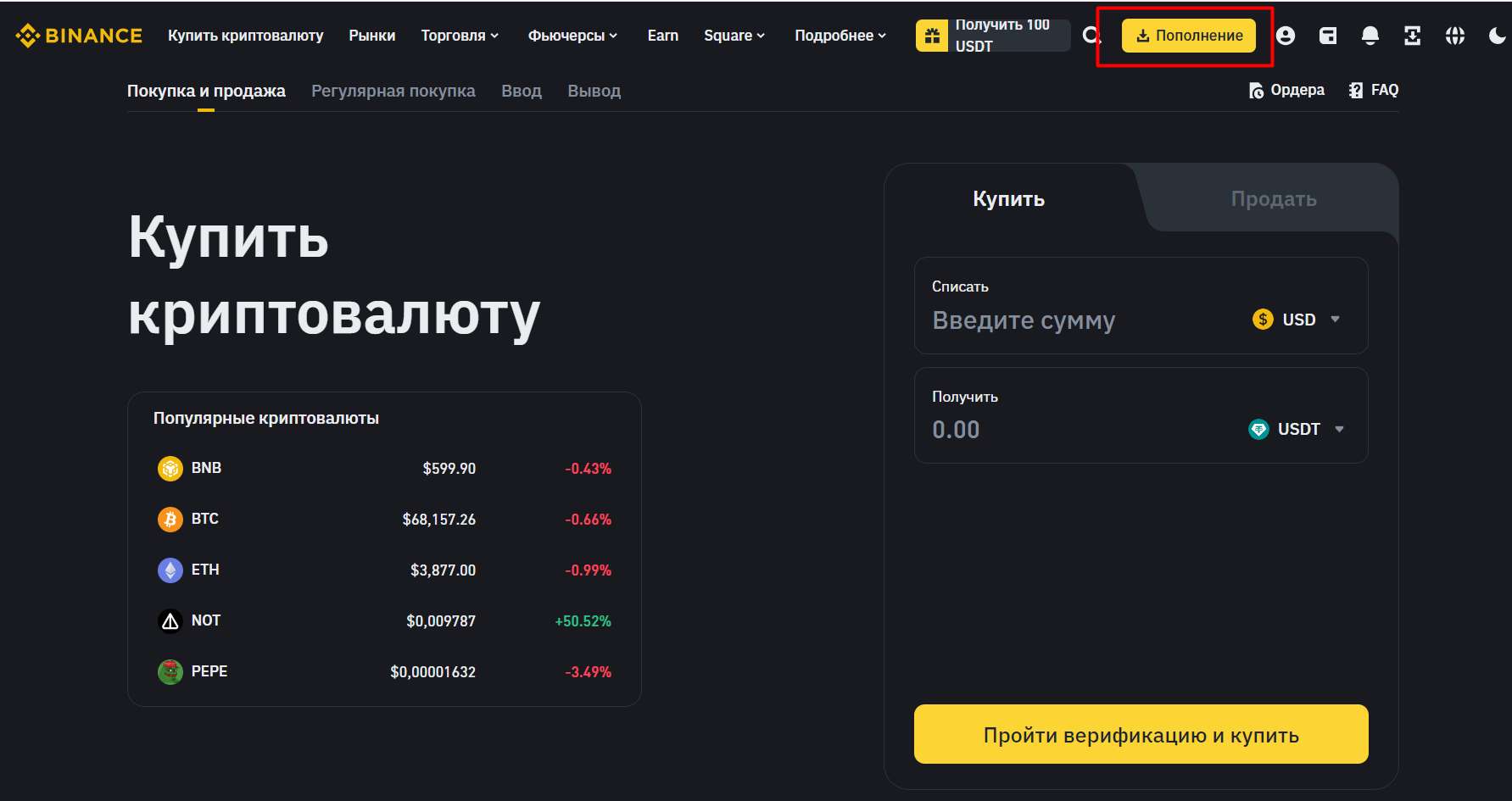Open the wallet icon in header
The image size is (1512, 801).
(1328, 36)
